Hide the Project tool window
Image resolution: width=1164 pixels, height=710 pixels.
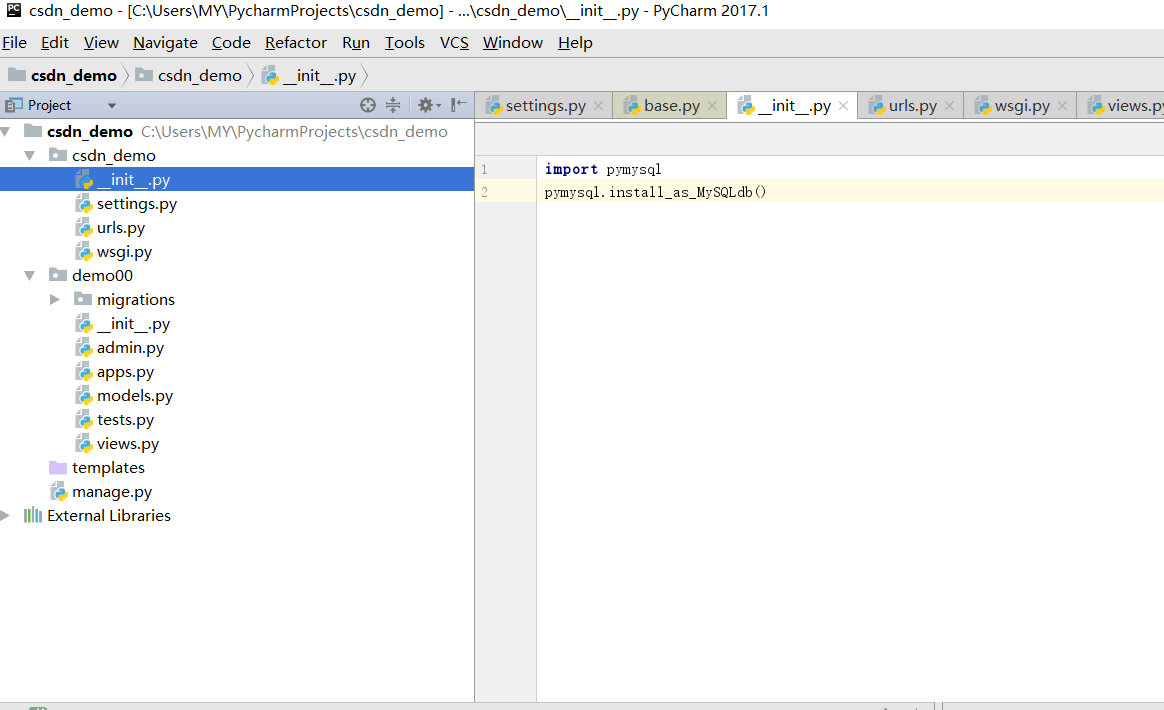[459, 105]
